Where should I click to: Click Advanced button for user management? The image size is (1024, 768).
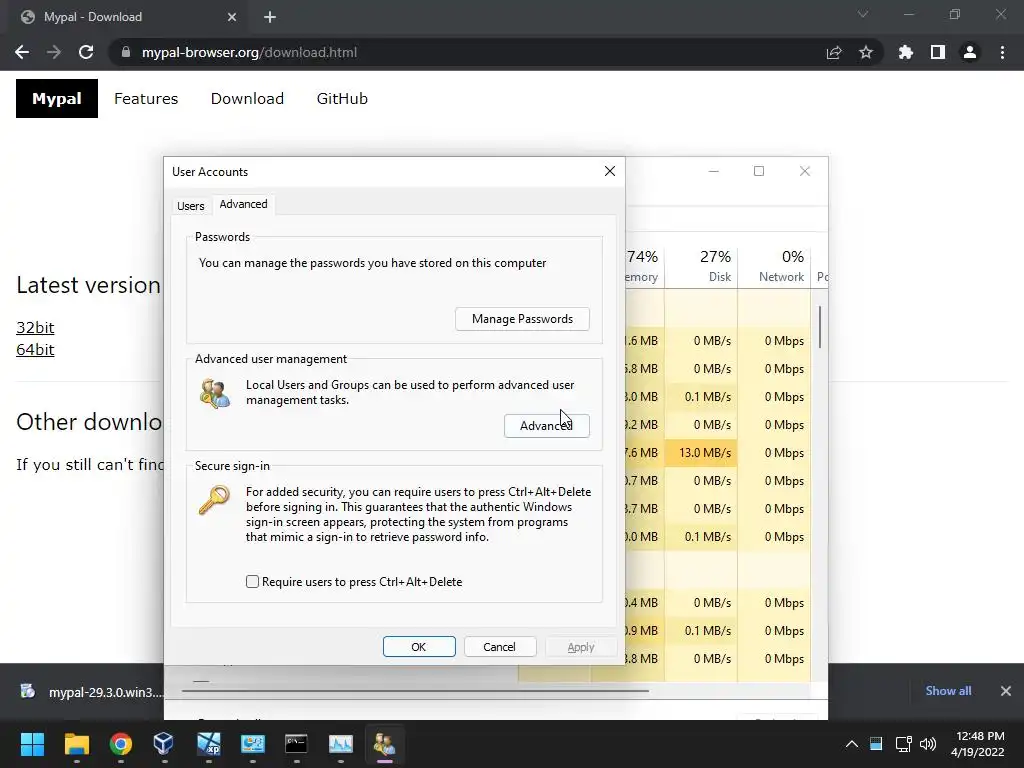pos(547,426)
